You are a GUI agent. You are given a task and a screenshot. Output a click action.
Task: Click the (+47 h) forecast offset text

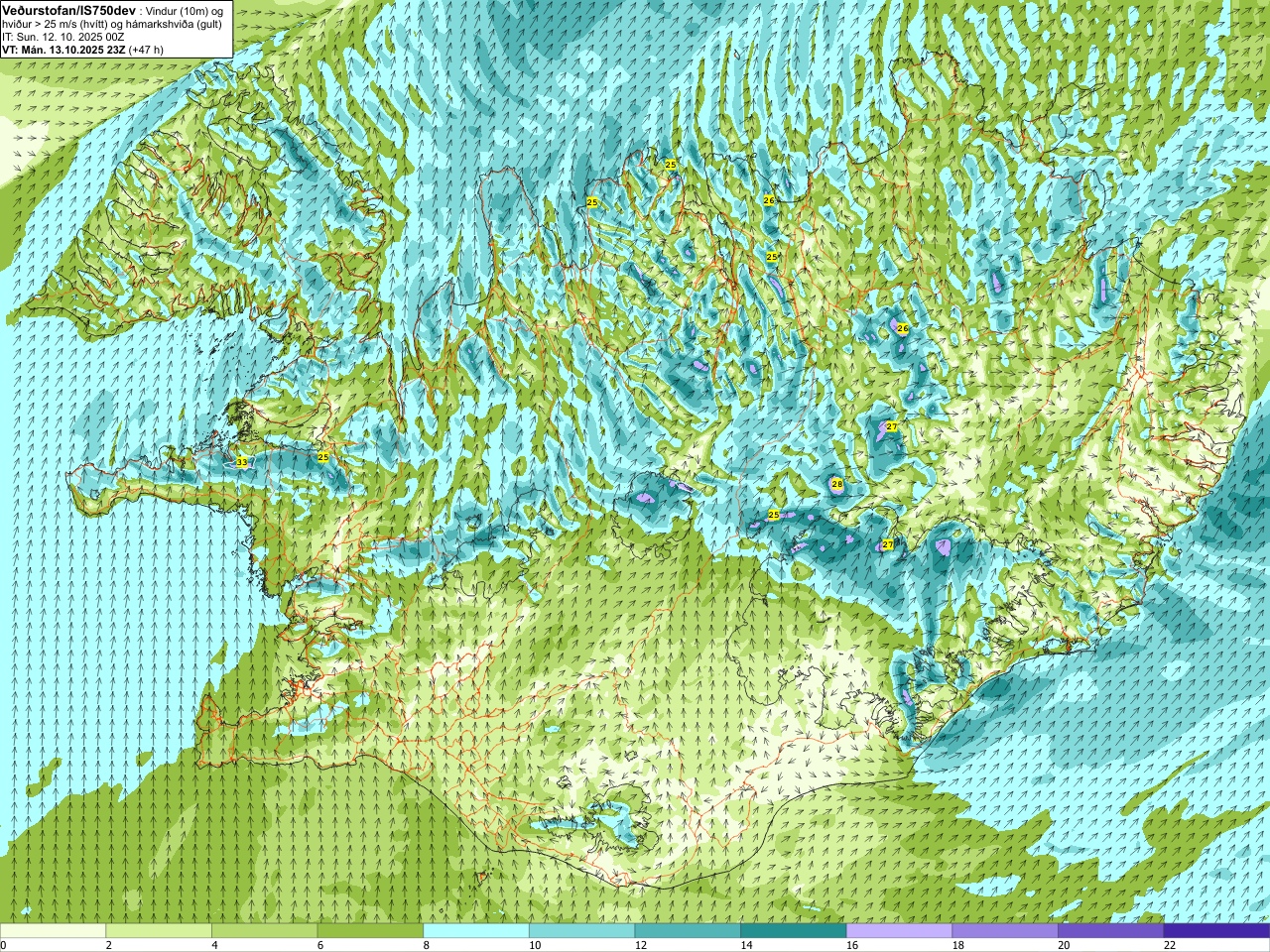[147, 50]
